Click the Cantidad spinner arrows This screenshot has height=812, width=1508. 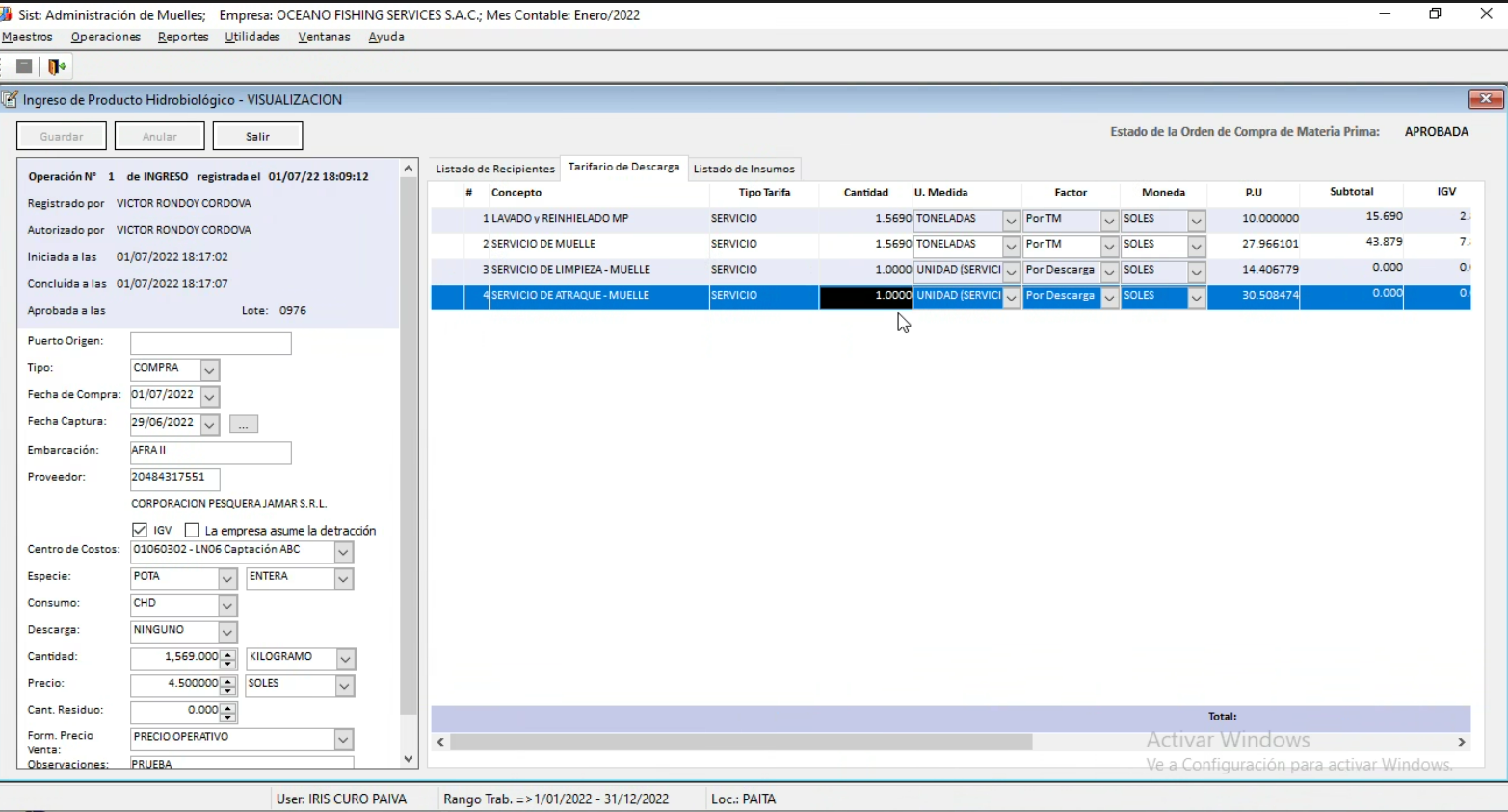pos(228,659)
